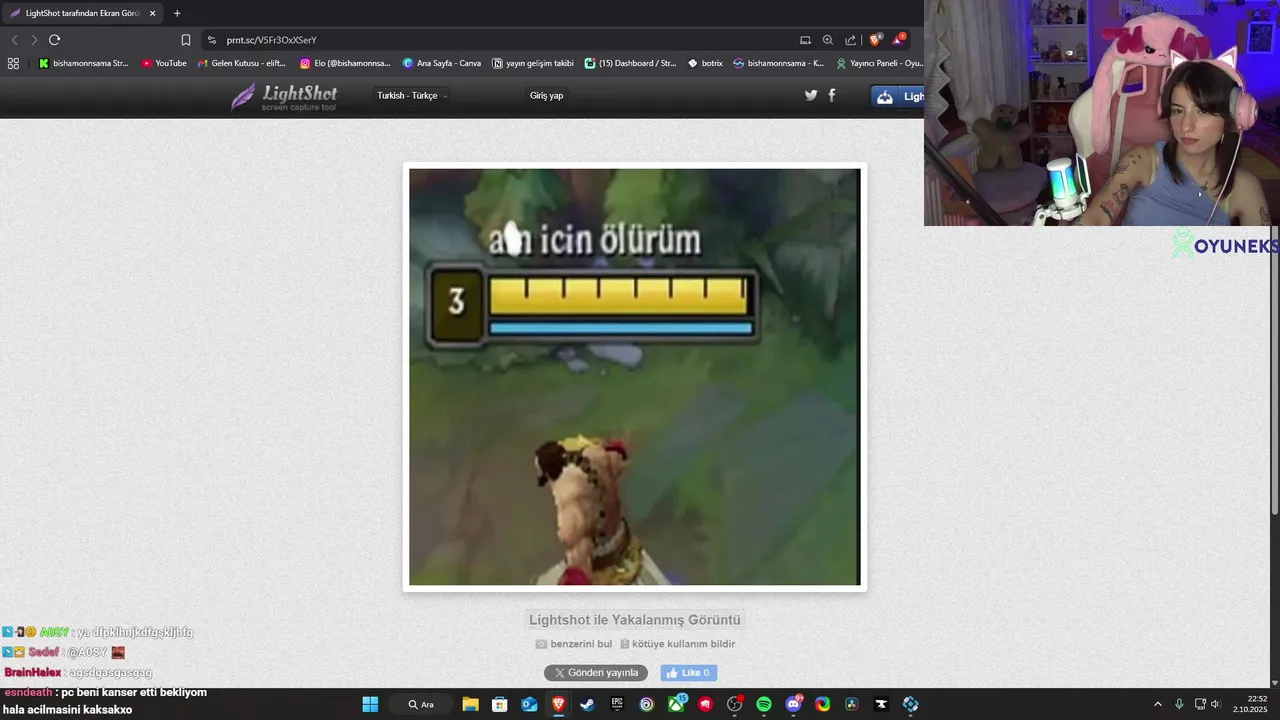1280x720 pixels.
Task: Open Epic Games launcher from taskbar
Action: pyautogui.click(x=617, y=704)
